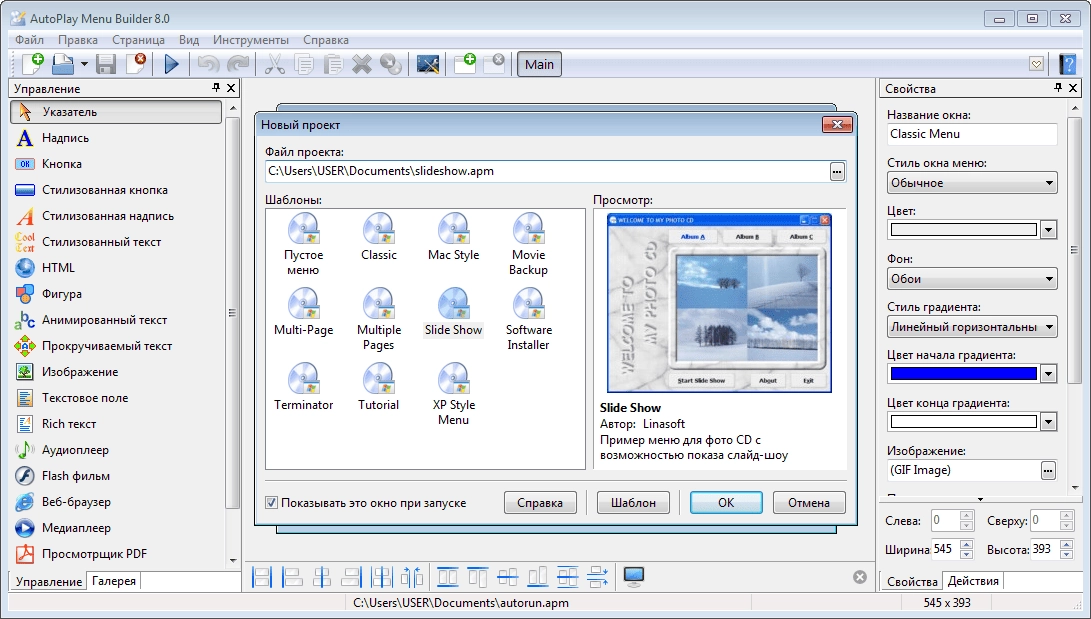The image size is (1091, 619).
Task: Click the Save floppy disk icon
Action: (x=106, y=64)
